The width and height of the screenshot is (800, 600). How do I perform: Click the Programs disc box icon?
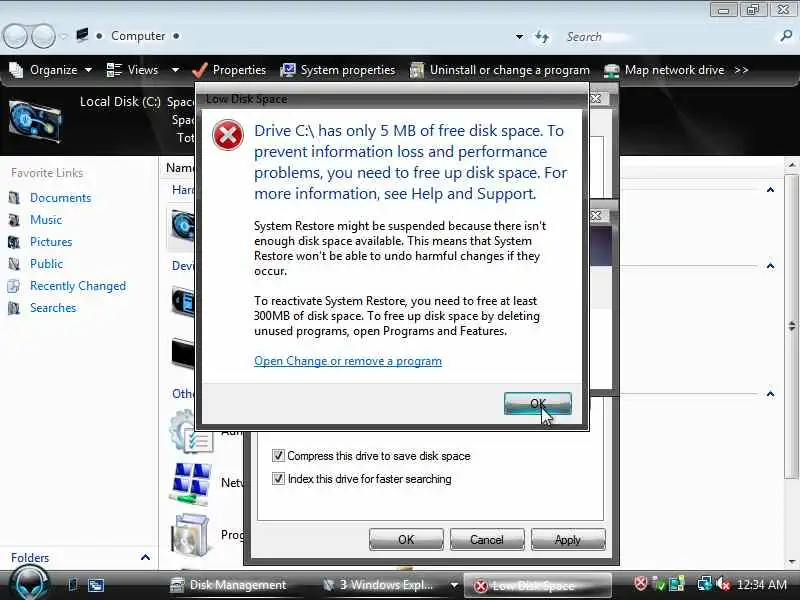tap(190, 535)
